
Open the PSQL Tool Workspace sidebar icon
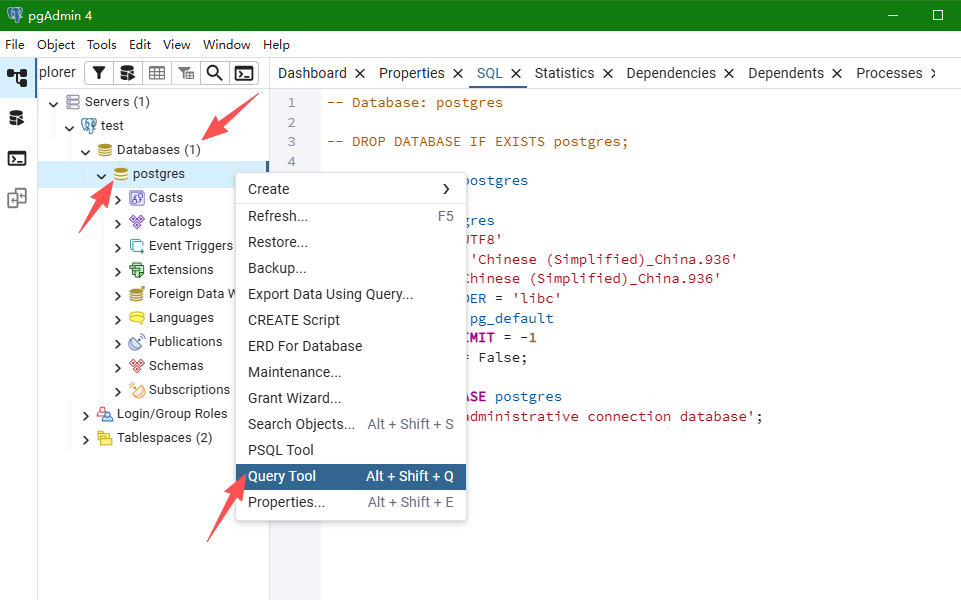[17, 159]
